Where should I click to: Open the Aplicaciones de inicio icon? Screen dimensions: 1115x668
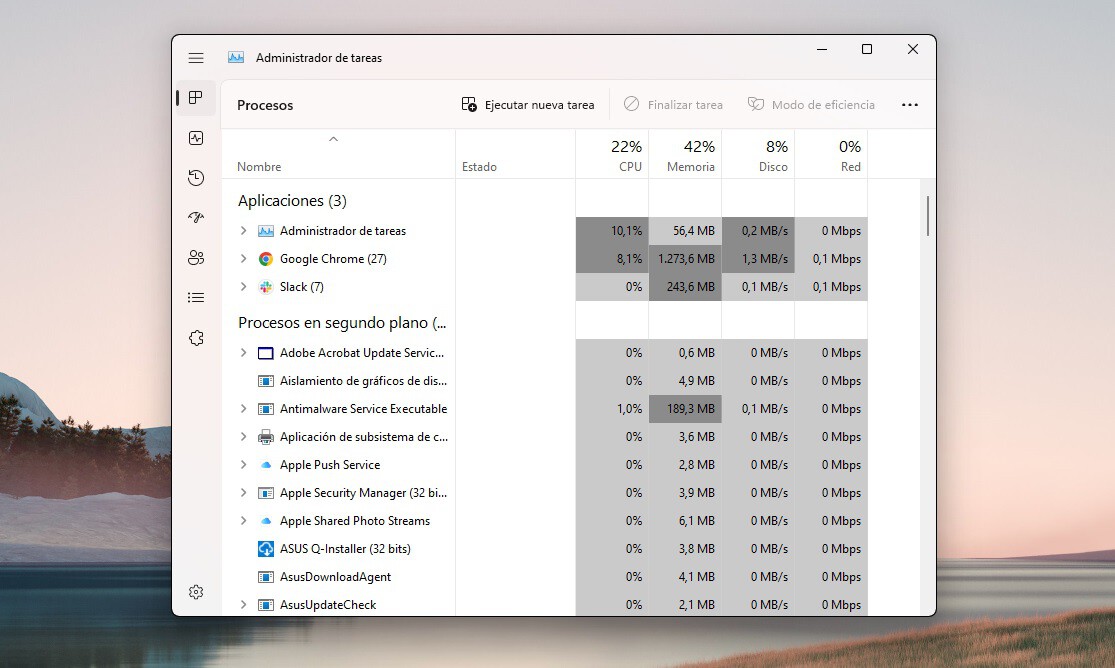196,217
